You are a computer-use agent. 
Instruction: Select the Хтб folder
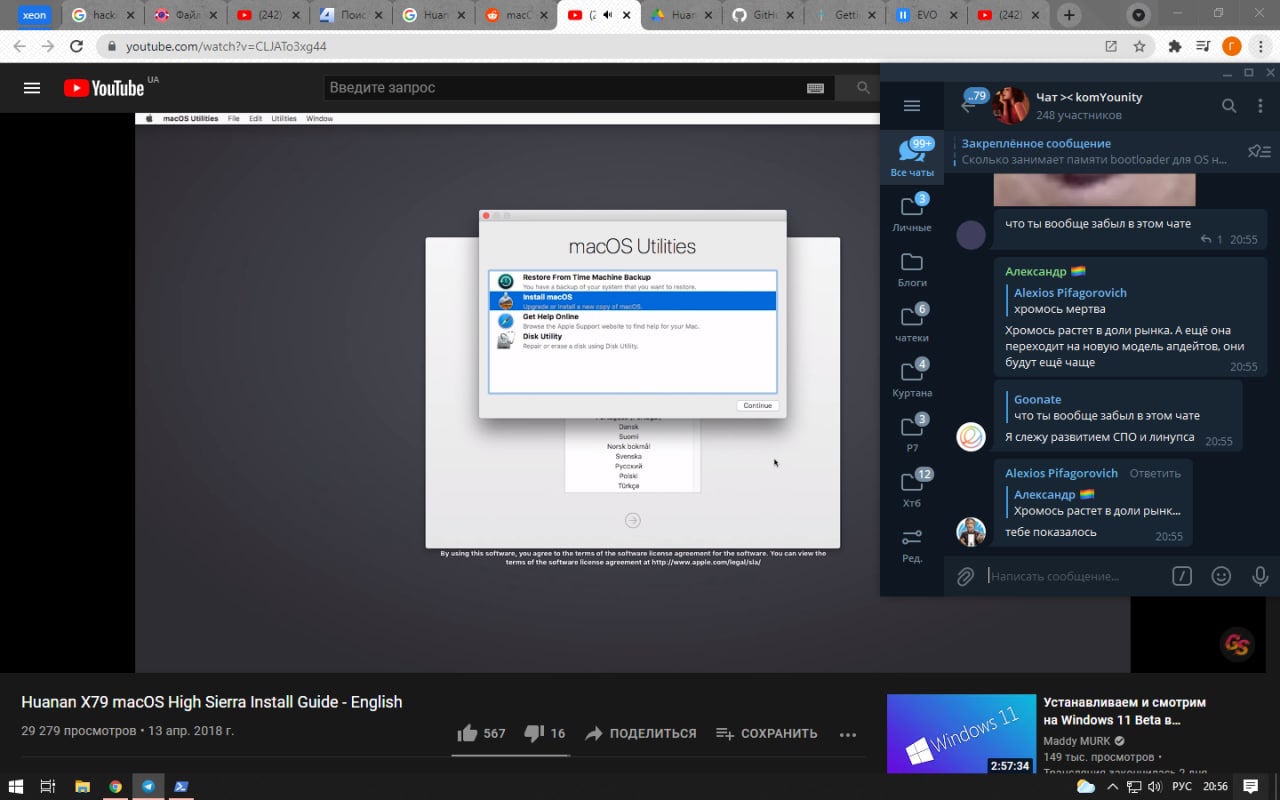coord(912,487)
